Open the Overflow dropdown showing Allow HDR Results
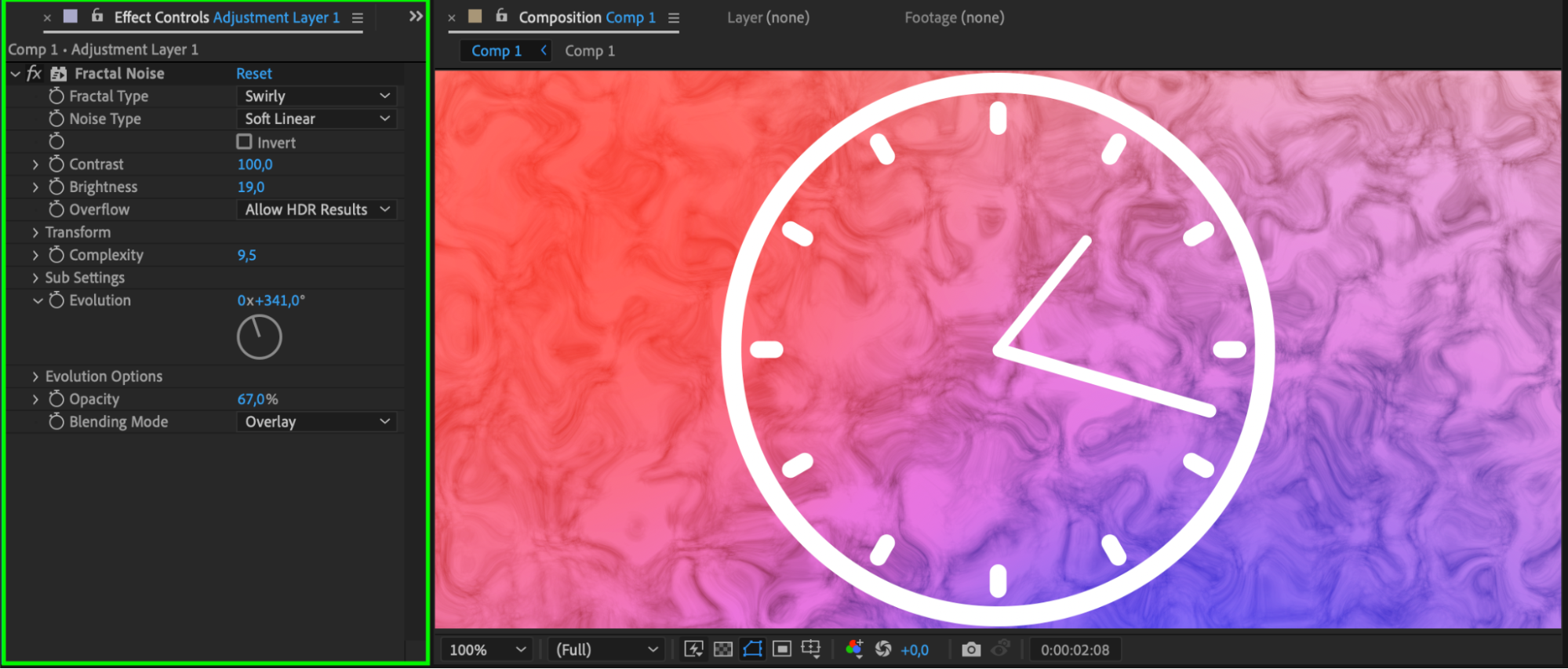This screenshot has width=1568, height=669. [x=316, y=209]
